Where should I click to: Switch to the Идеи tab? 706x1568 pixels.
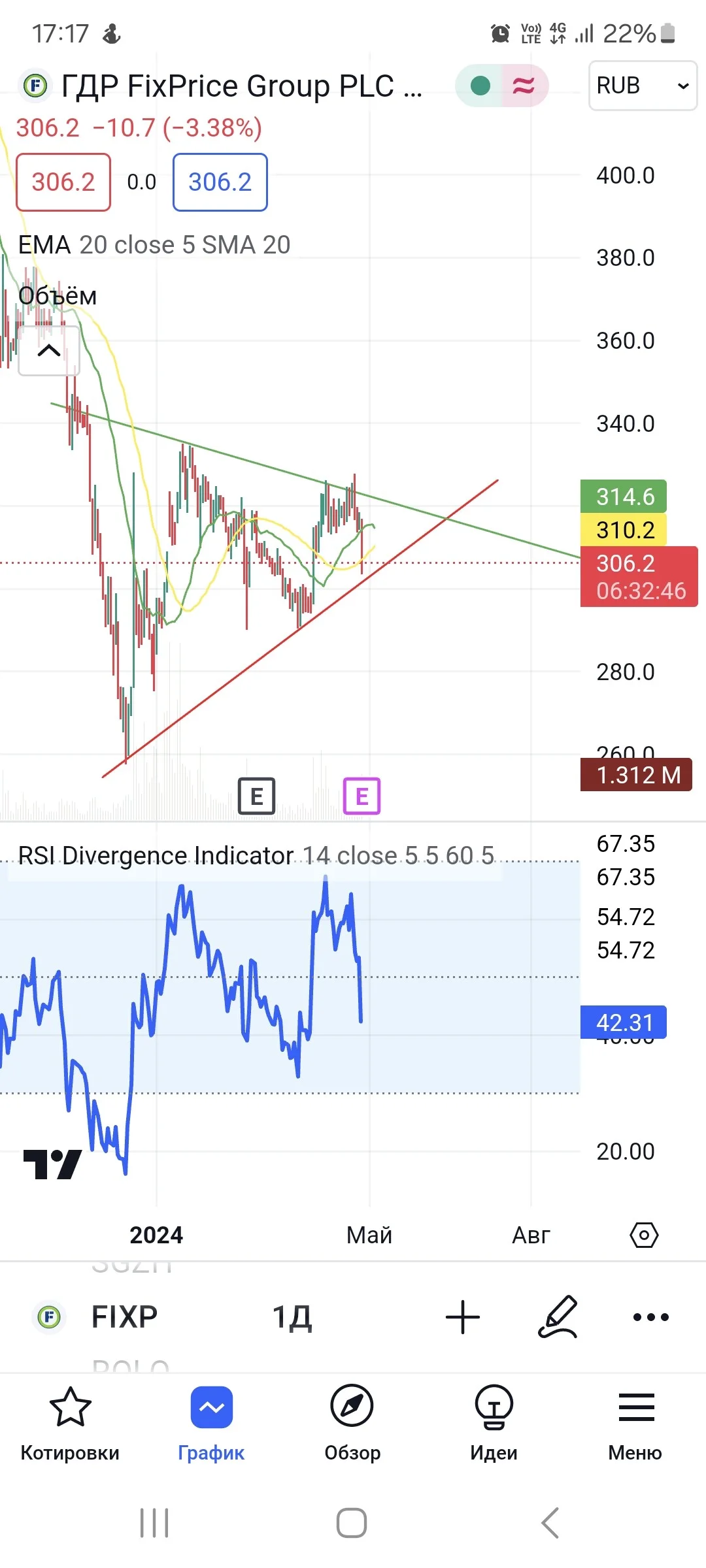click(x=494, y=1424)
